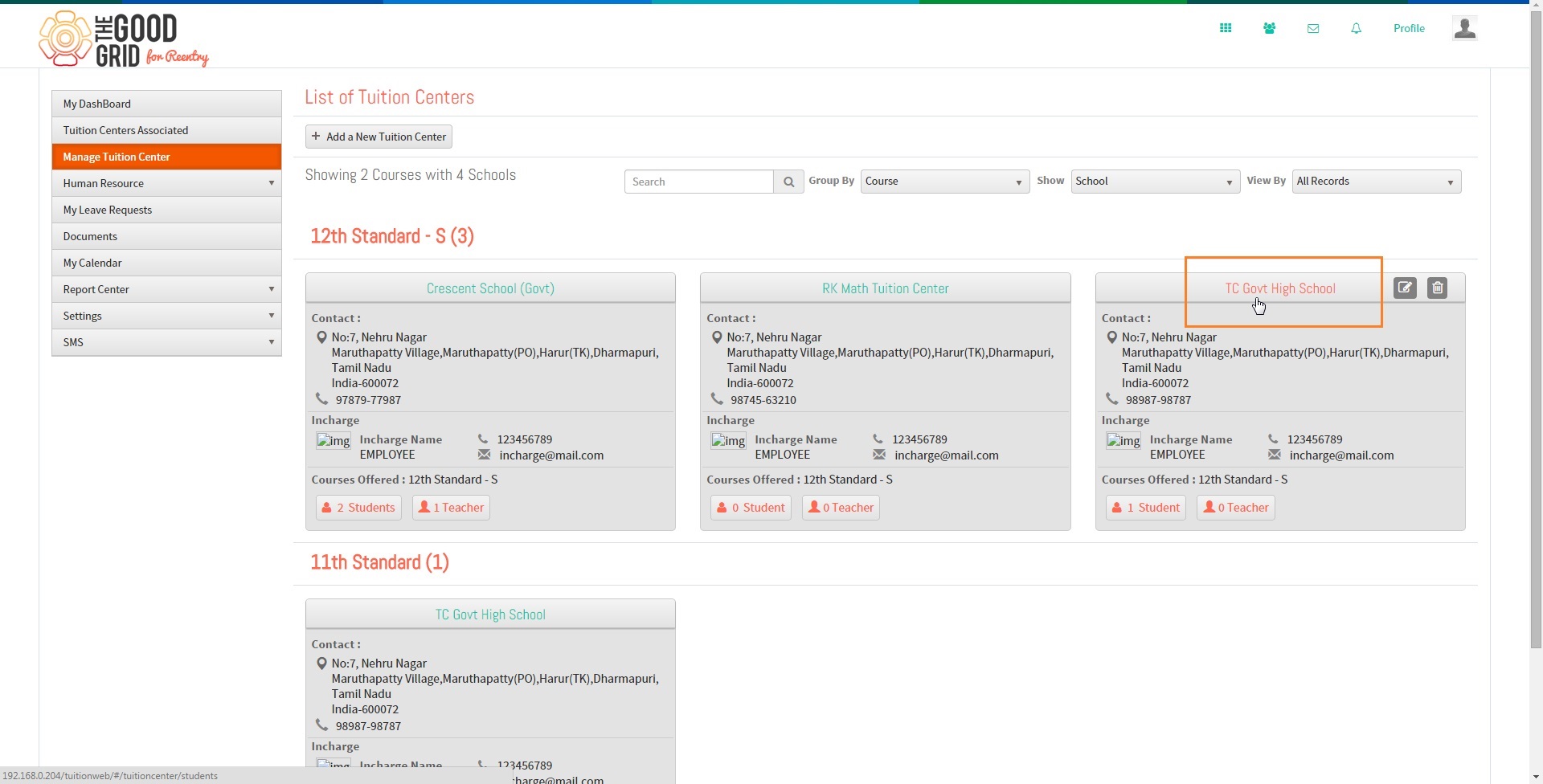Screen dimensions: 1543x784
Task: Open Tuition Centers Associated in sidebar
Action: pos(166,130)
